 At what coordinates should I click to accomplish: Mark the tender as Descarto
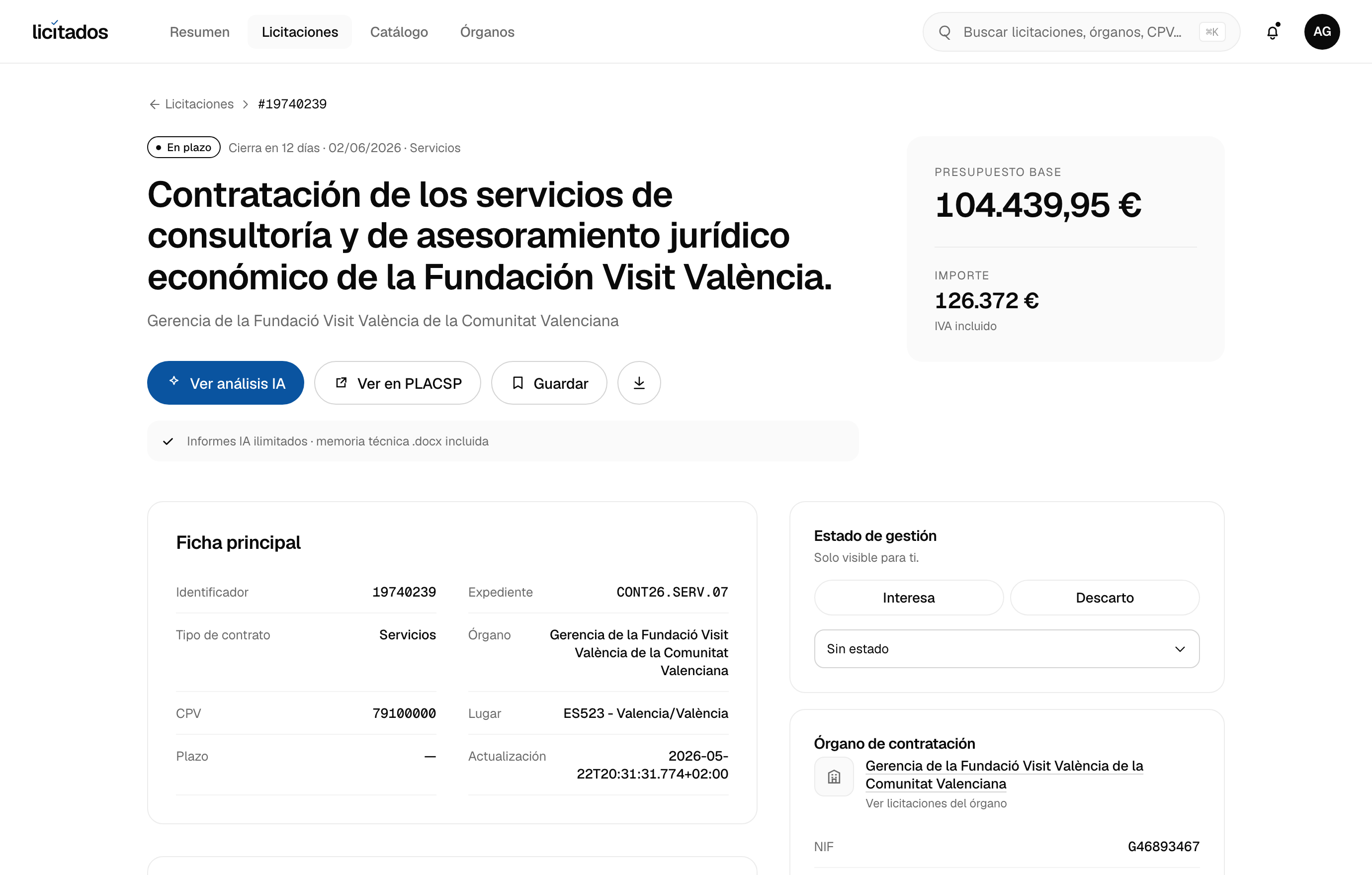tap(1104, 598)
